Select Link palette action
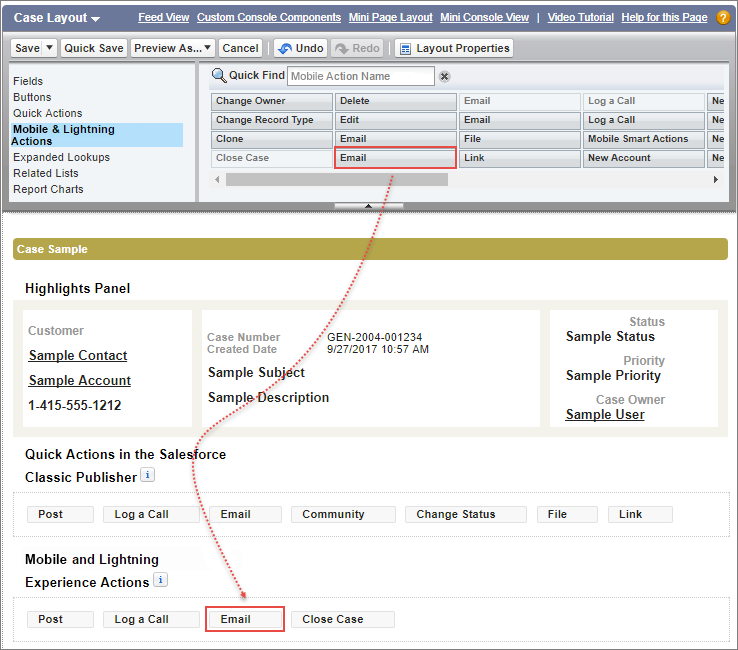The height and width of the screenshot is (650, 738). pyautogui.click(x=520, y=158)
